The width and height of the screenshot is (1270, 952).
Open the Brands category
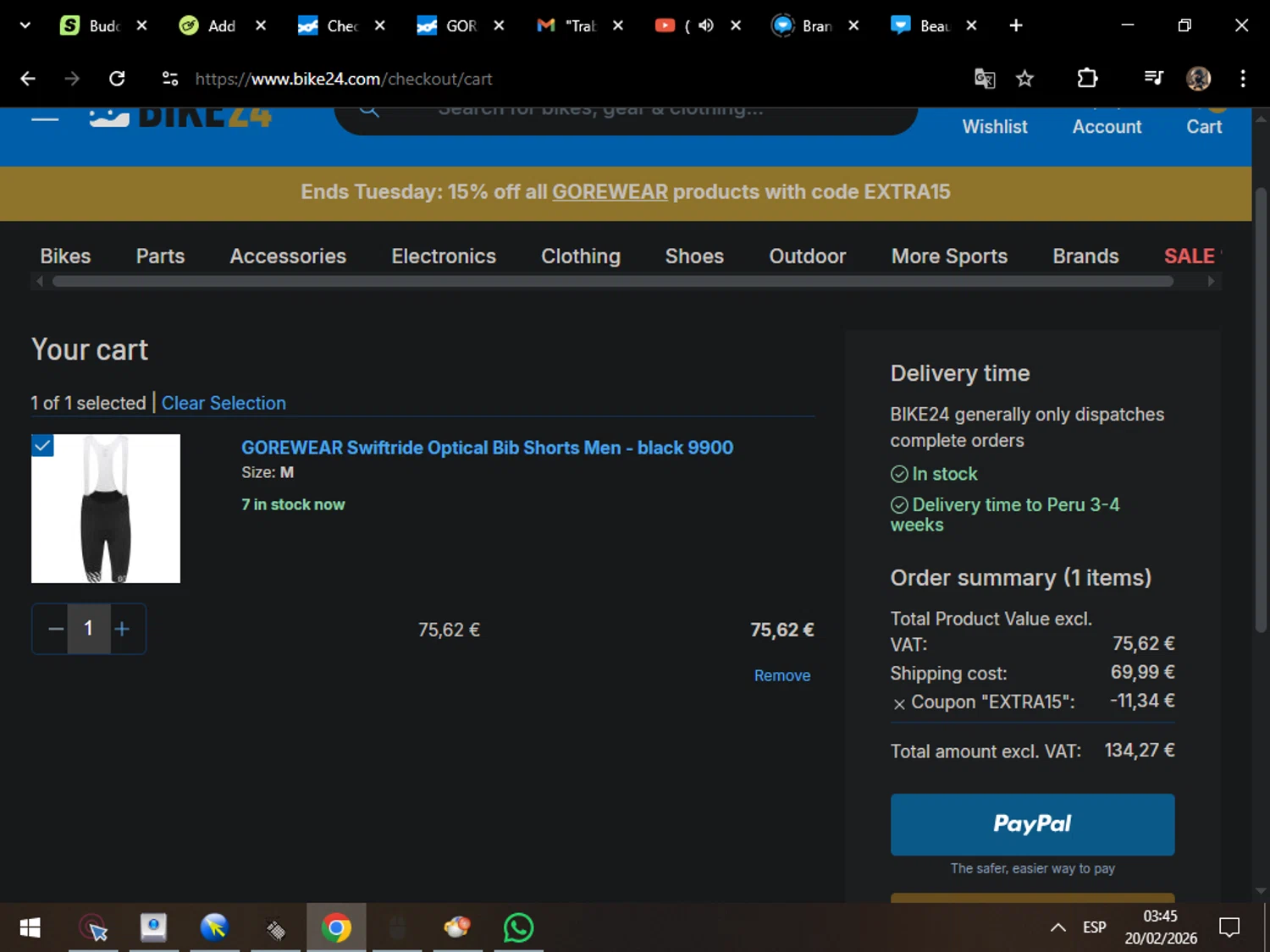coord(1085,256)
